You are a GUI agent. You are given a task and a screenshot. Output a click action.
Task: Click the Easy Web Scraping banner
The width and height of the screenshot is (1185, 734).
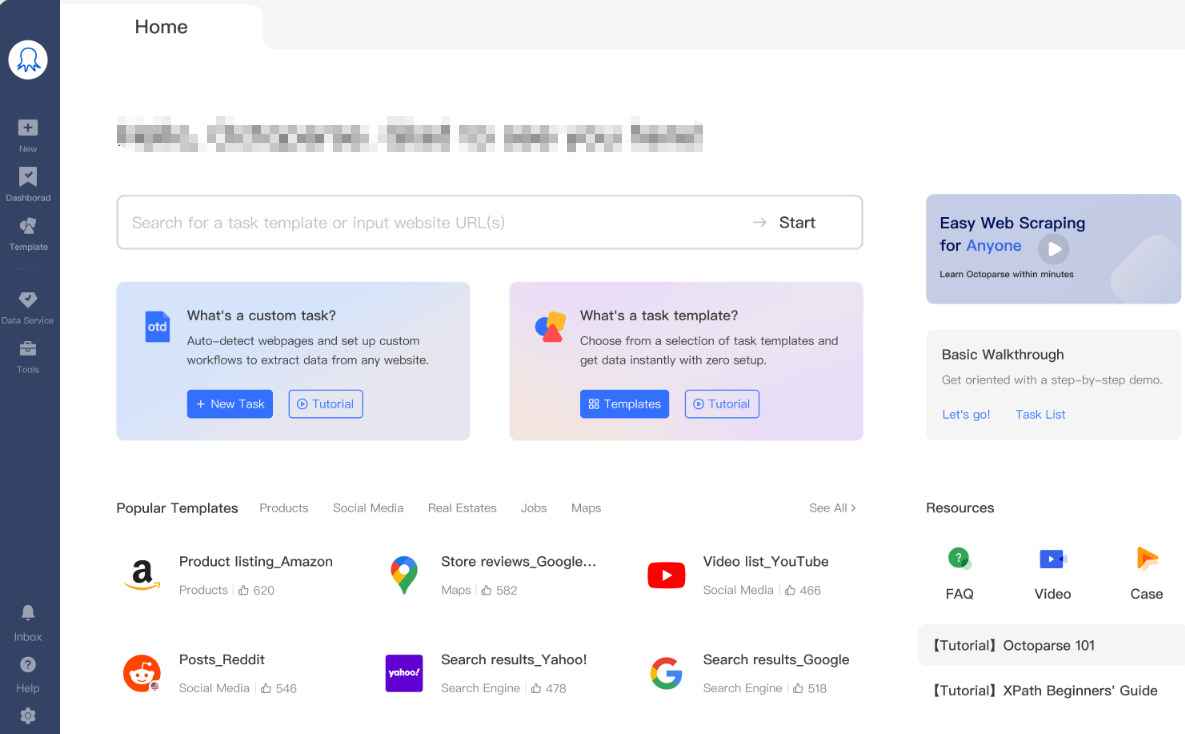1054,249
